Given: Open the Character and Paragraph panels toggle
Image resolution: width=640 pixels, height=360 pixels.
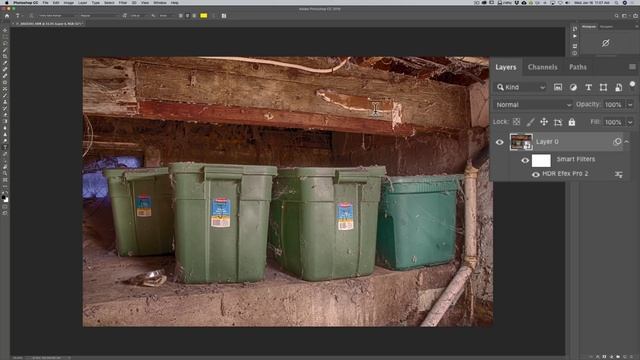Looking at the screenshot, I should 224,16.
